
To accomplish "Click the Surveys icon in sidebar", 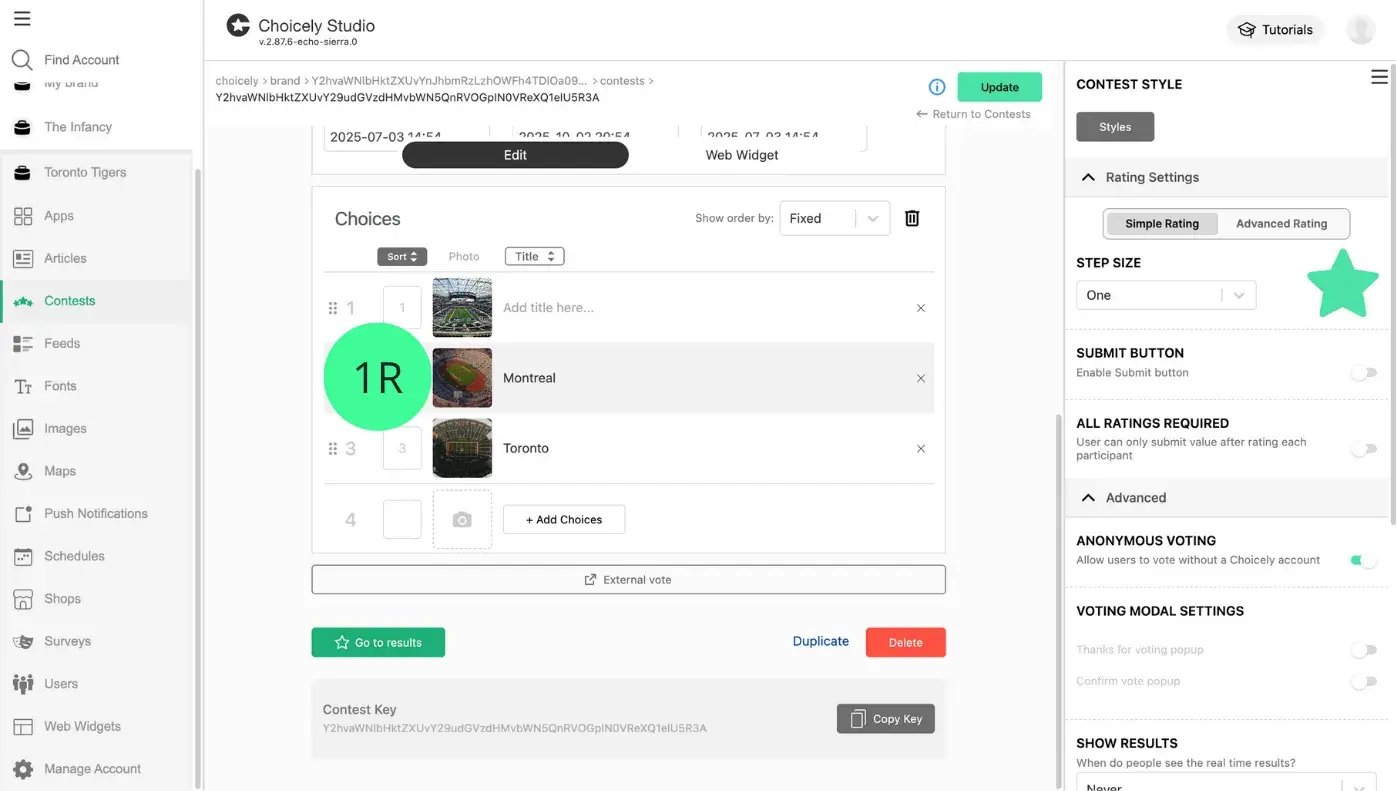I will (x=23, y=641).
